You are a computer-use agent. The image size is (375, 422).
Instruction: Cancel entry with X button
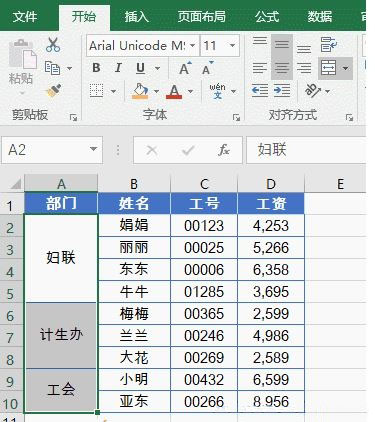152,150
